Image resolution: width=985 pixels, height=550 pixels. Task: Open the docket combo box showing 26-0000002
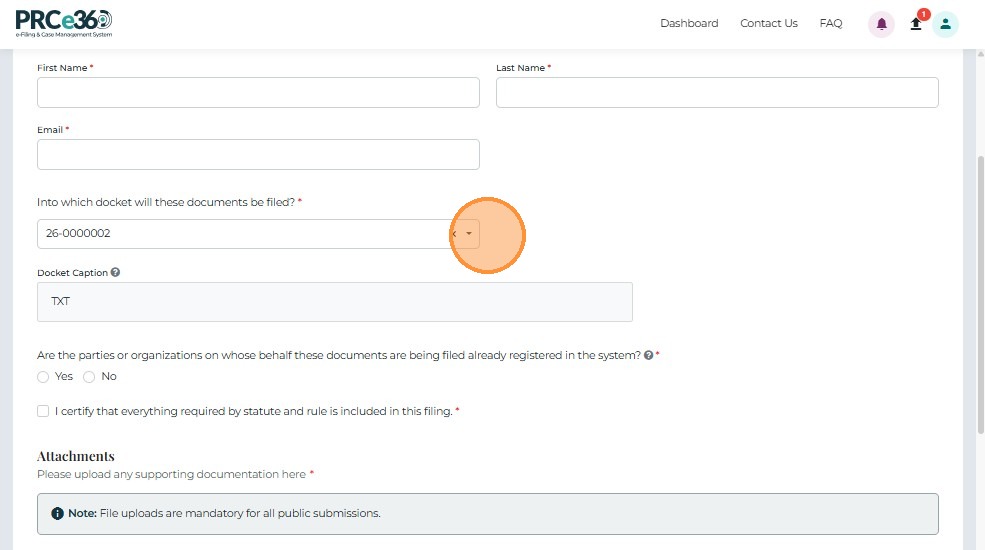[x=240, y=234]
